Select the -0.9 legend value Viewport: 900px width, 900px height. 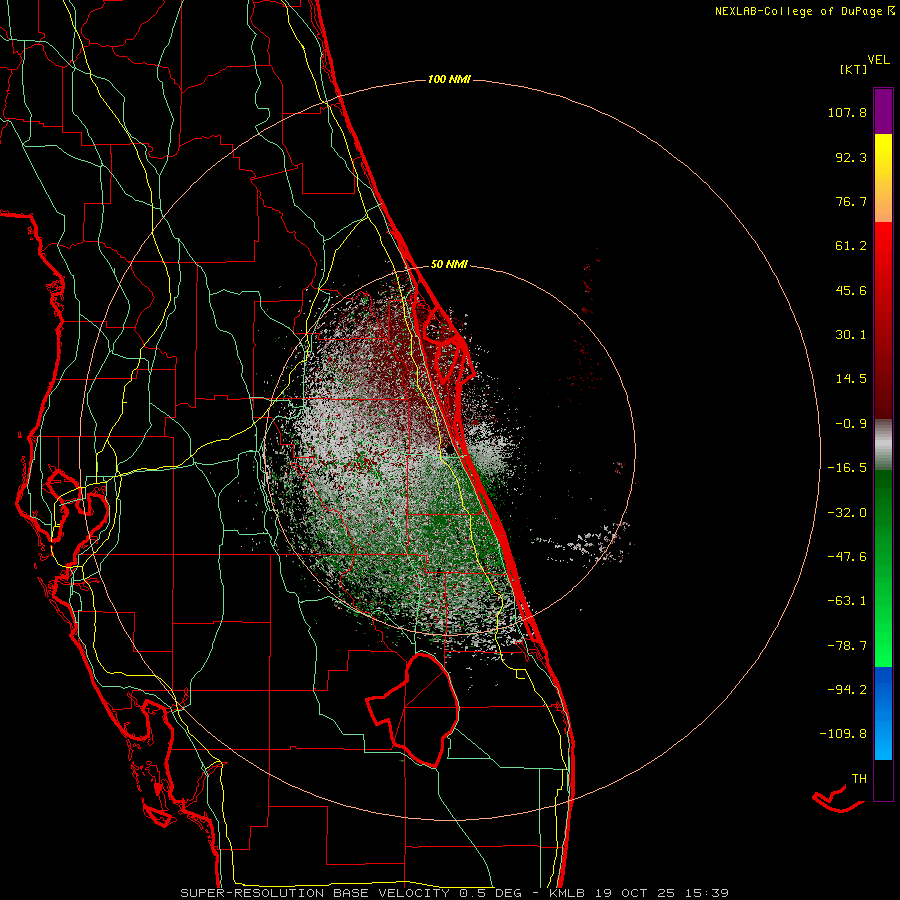pos(851,424)
